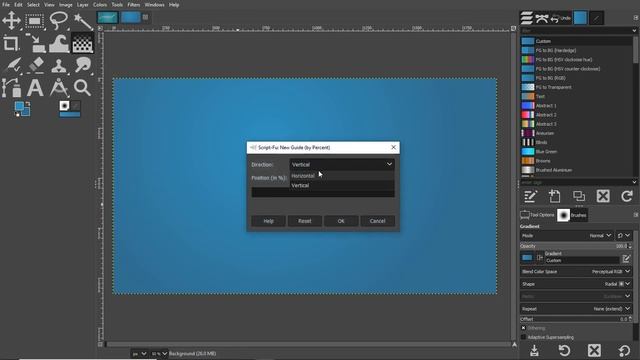Image resolution: width=640 pixels, height=360 pixels.
Task: Select the Text tool
Action: [x=35, y=87]
